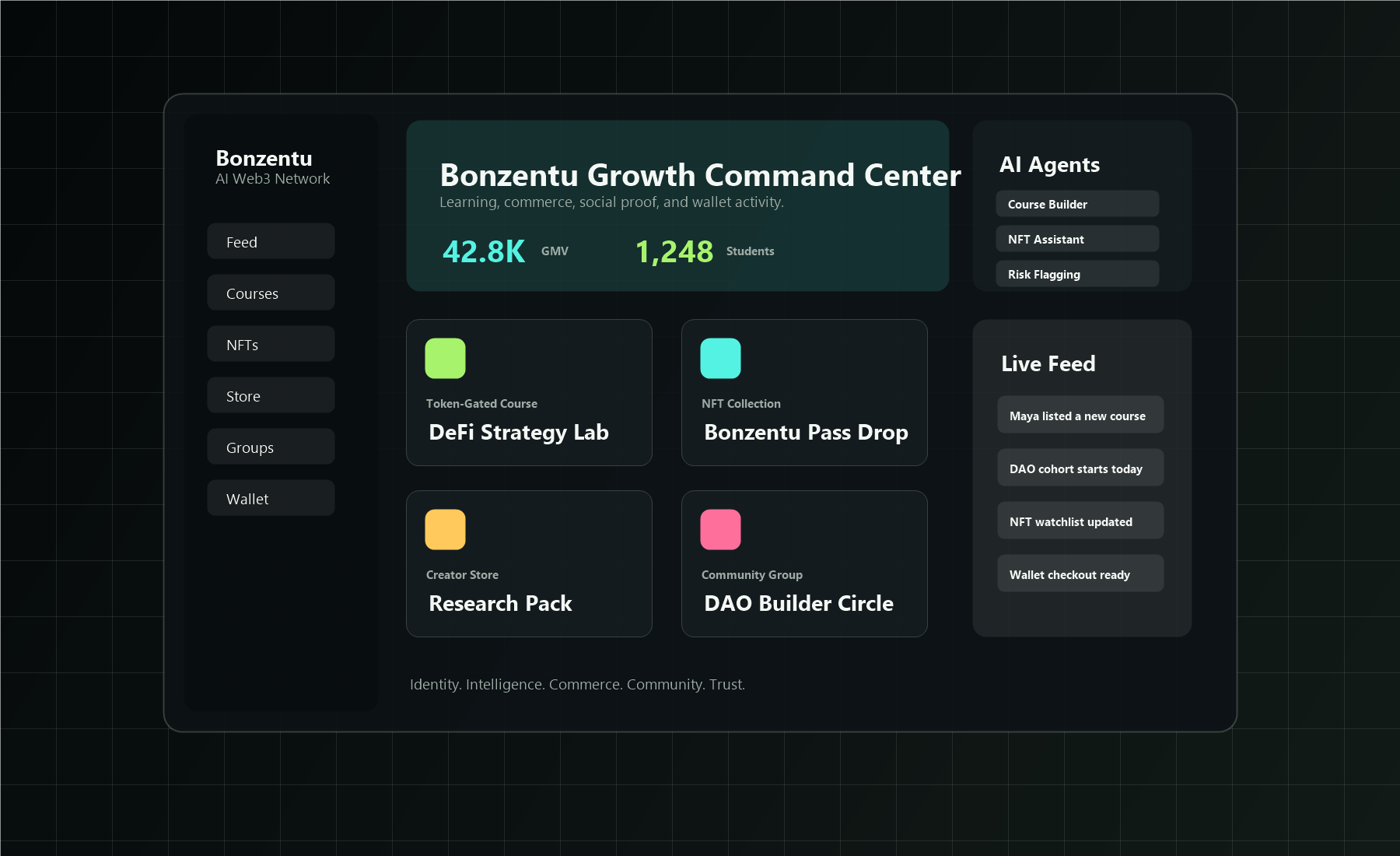Click the orange Creator Store icon
The height and width of the screenshot is (856, 1400).
point(444,529)
